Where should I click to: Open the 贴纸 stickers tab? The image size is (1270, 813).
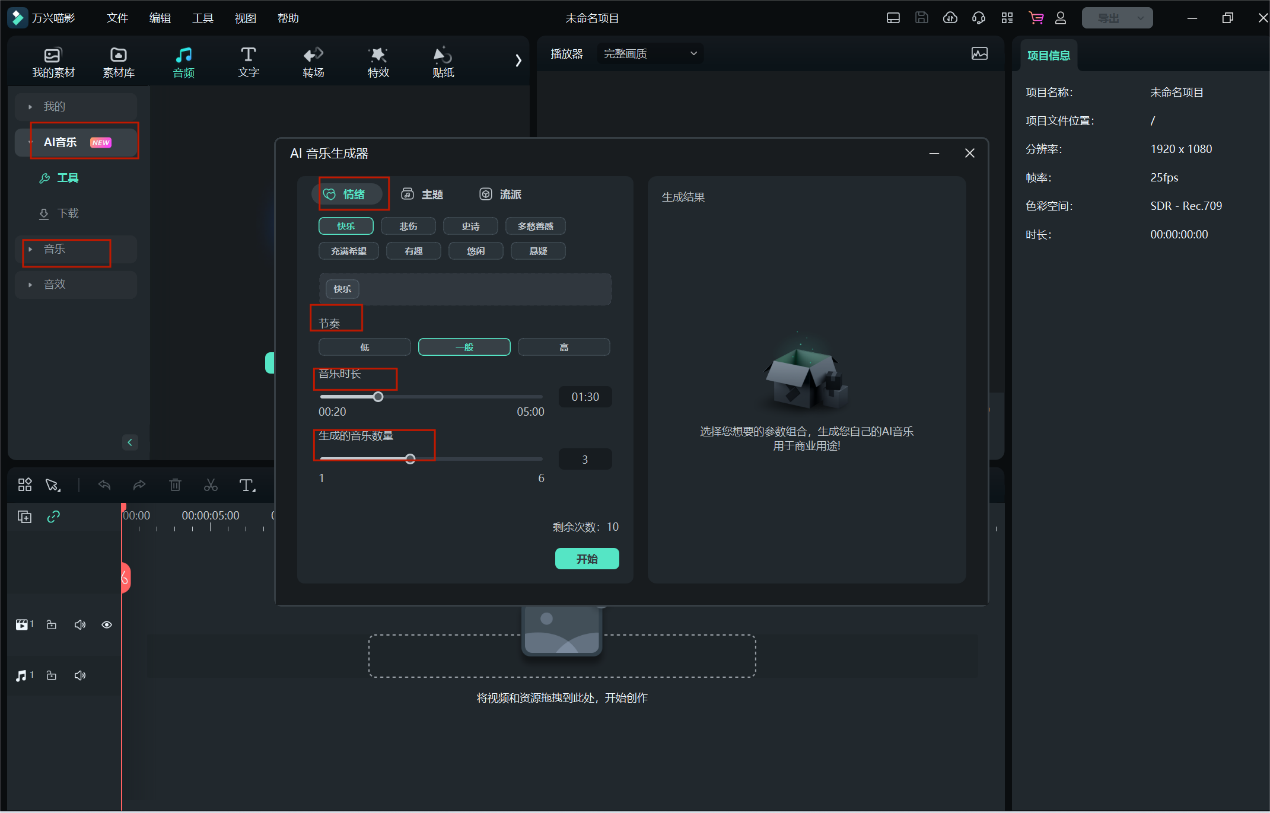(x=442, y=62)
